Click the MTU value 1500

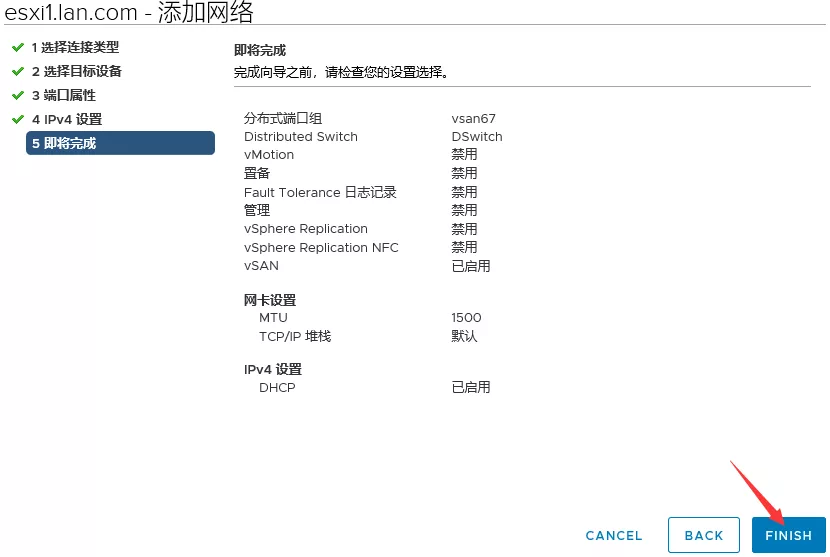(466, 318)
